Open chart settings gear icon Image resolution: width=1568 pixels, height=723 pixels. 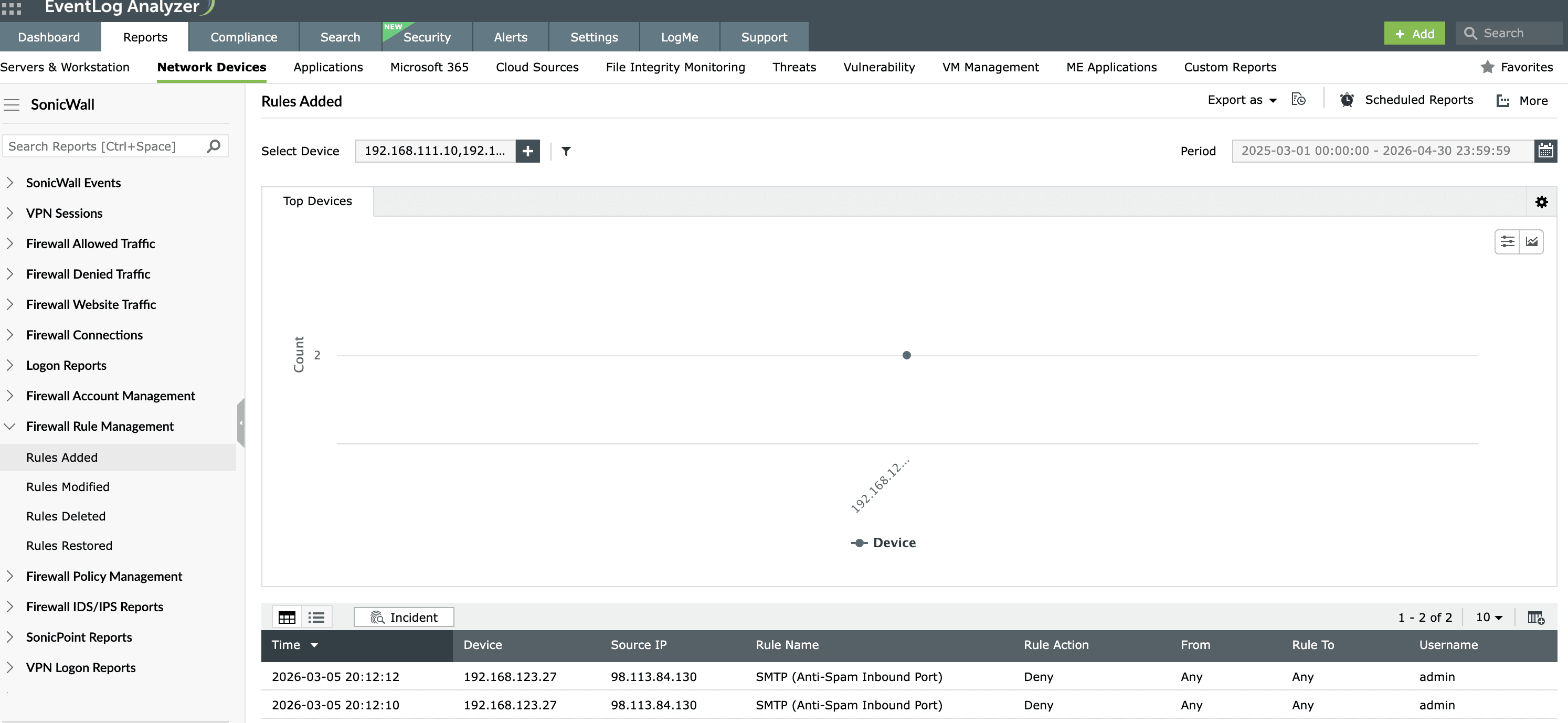[x=1541, y=202]
